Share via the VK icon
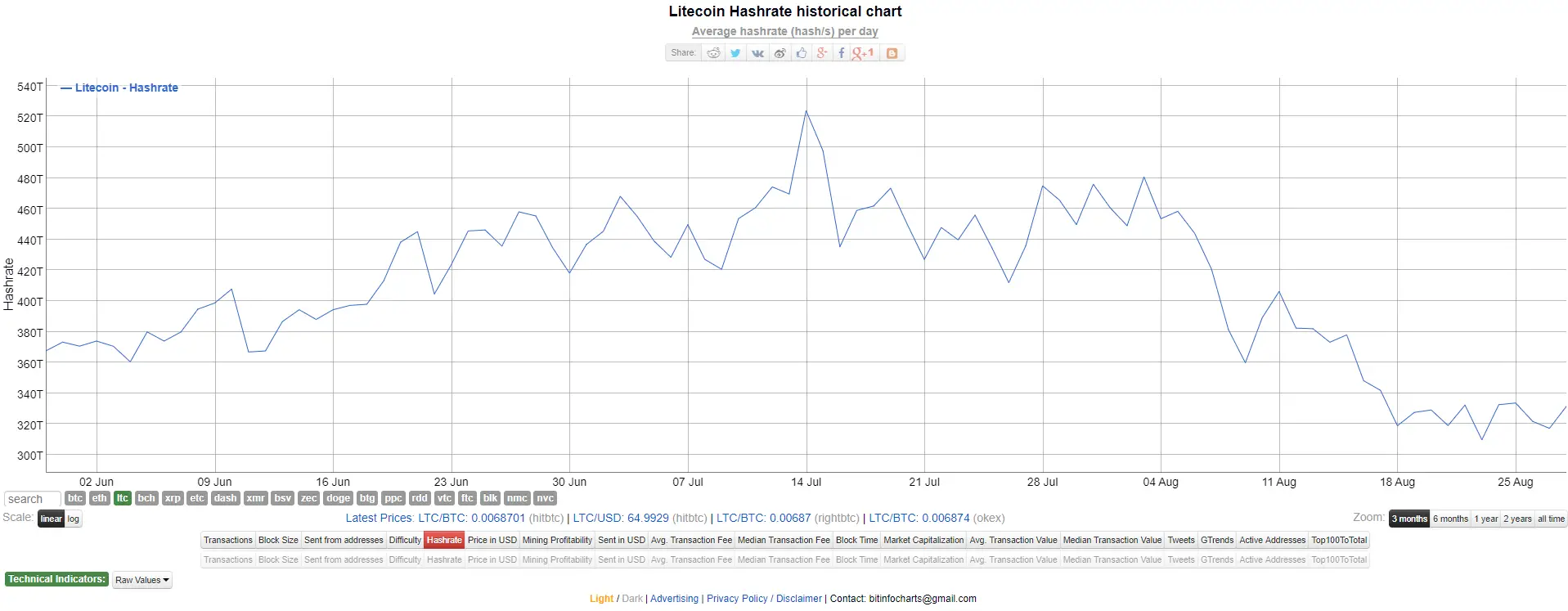 click(757, 53)
